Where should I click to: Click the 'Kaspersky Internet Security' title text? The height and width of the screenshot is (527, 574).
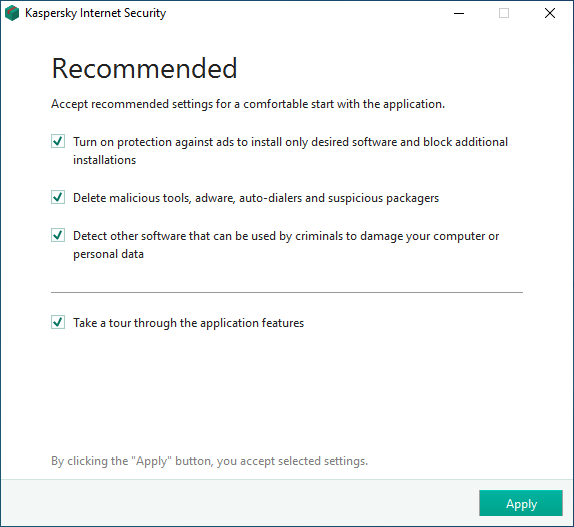(x=95, y=13)
